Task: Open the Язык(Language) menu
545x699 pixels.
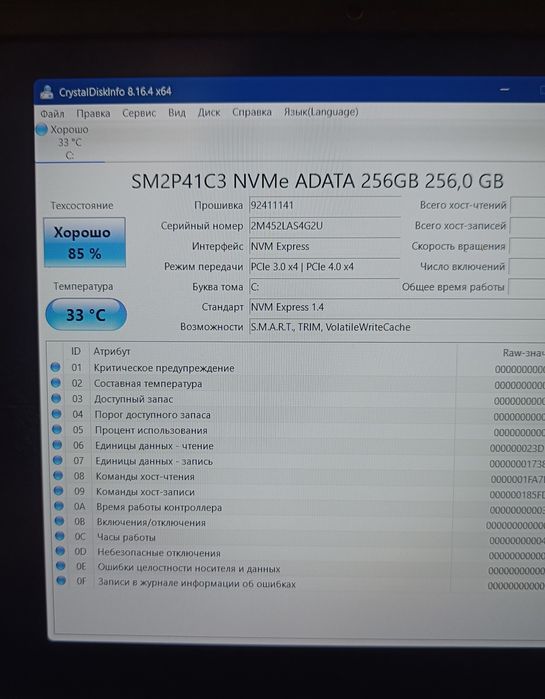Action: tap(321, 111)
